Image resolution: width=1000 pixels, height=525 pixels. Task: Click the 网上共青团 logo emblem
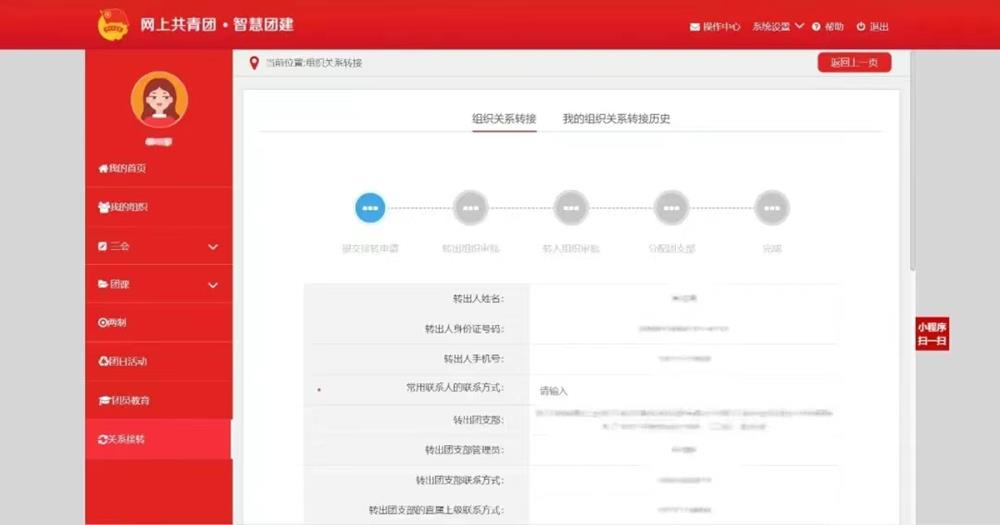(x=113, y=25)
